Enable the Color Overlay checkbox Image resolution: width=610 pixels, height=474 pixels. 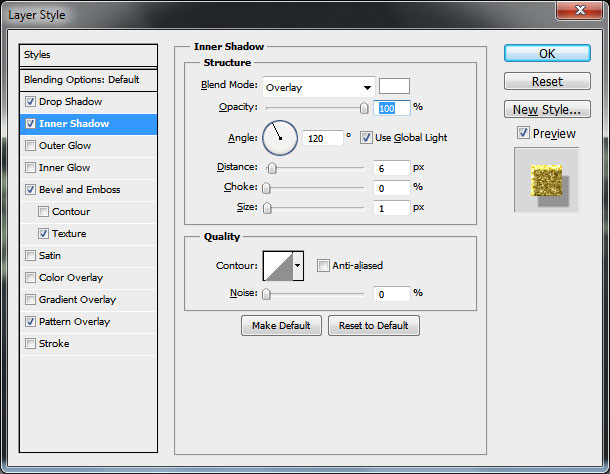pyautogui.click(x=30, y=277)
